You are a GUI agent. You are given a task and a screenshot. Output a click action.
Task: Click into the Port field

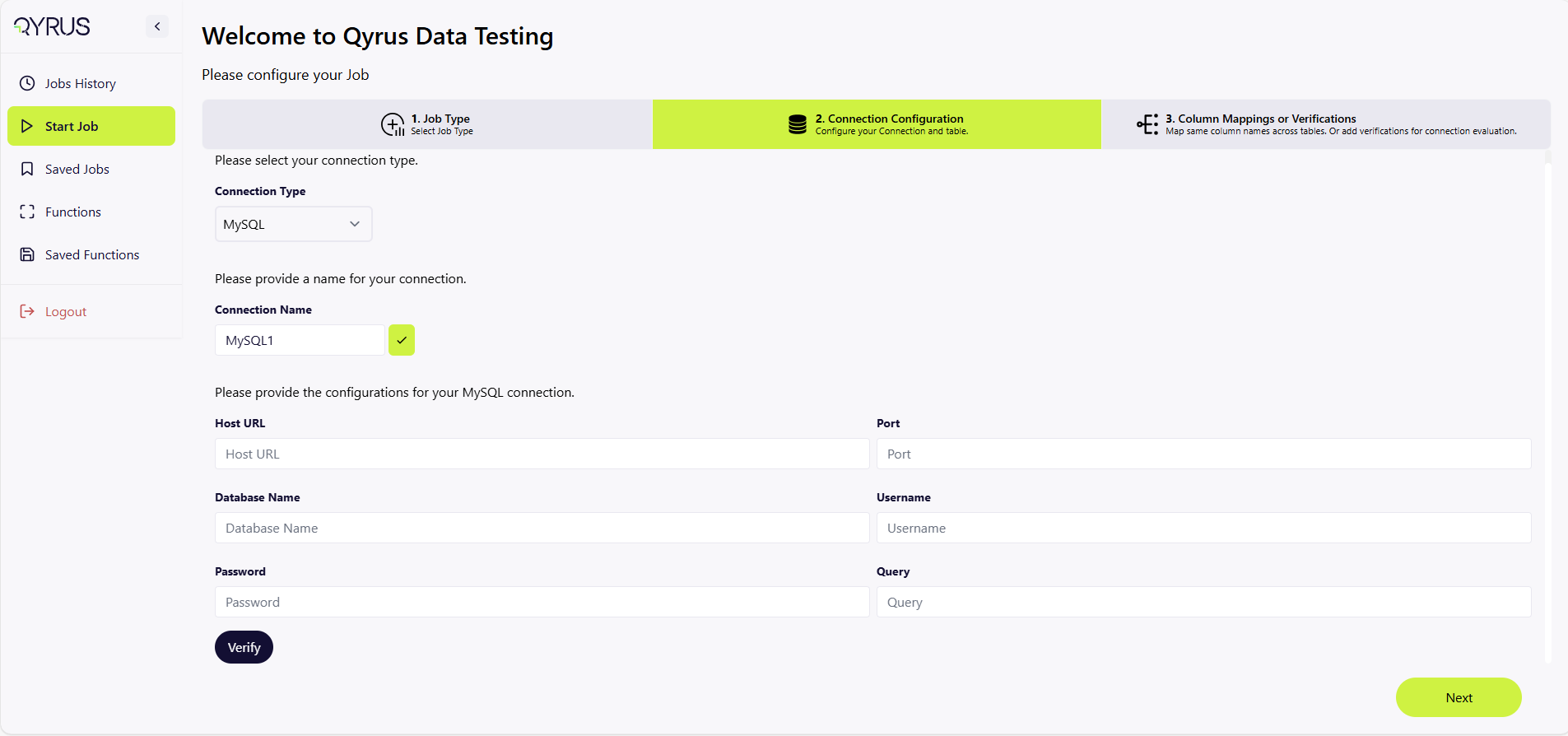coord(1203,454)
